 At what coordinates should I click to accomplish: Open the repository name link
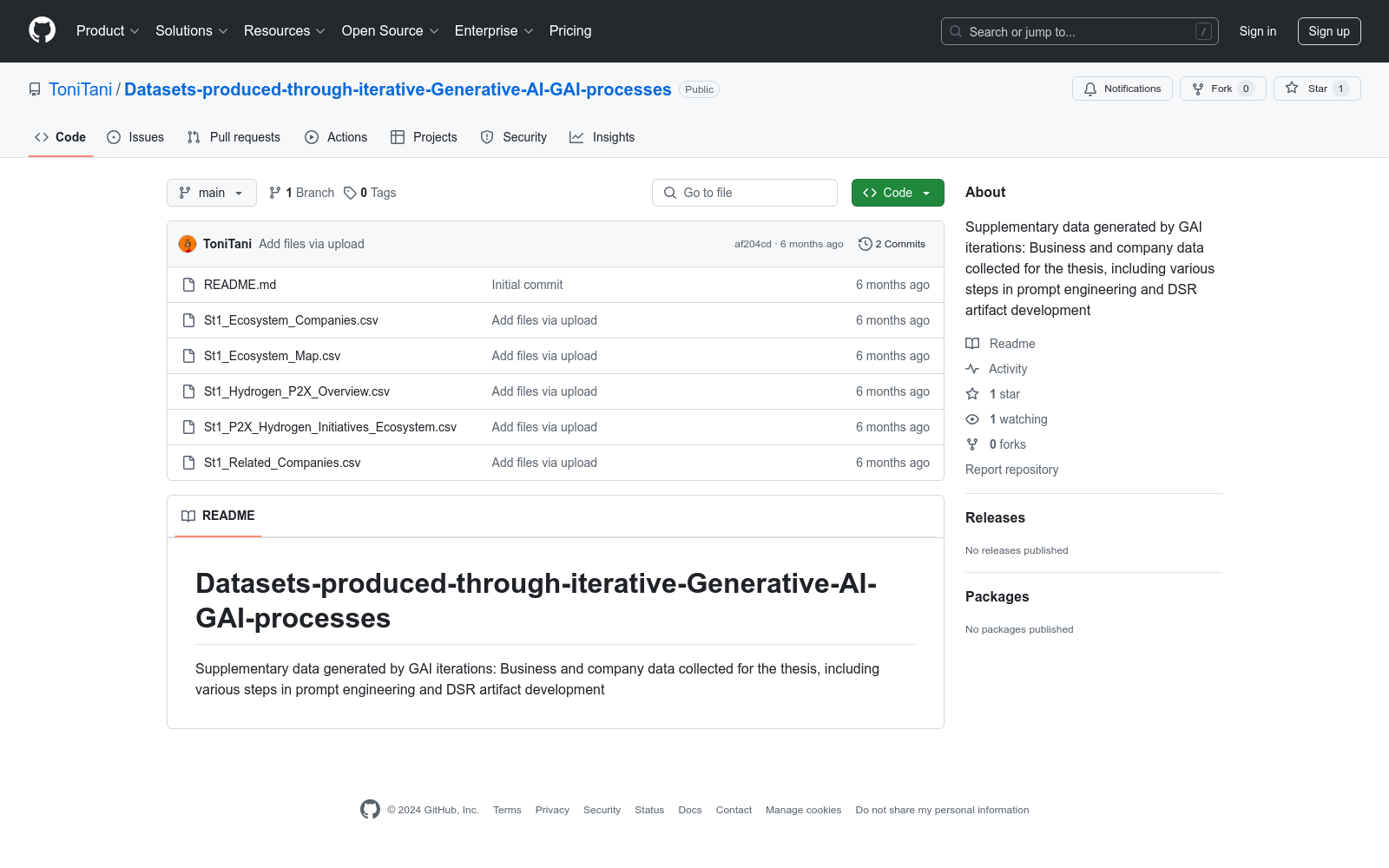click(x=398, y=89)
